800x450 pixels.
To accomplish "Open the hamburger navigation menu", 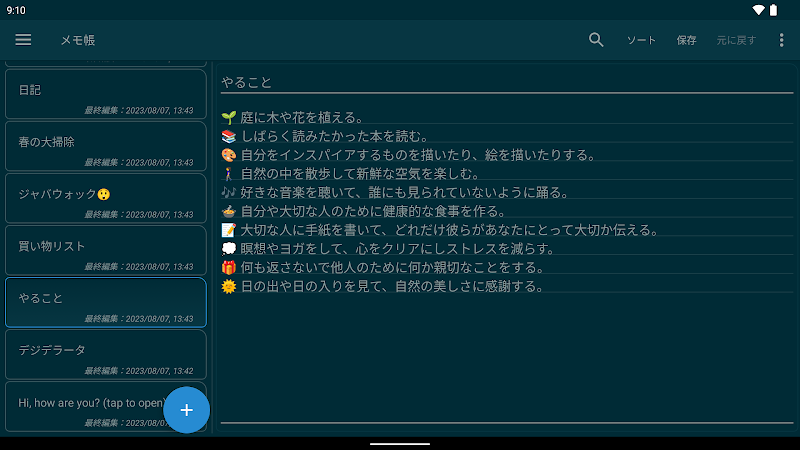I will click(23, 40).
